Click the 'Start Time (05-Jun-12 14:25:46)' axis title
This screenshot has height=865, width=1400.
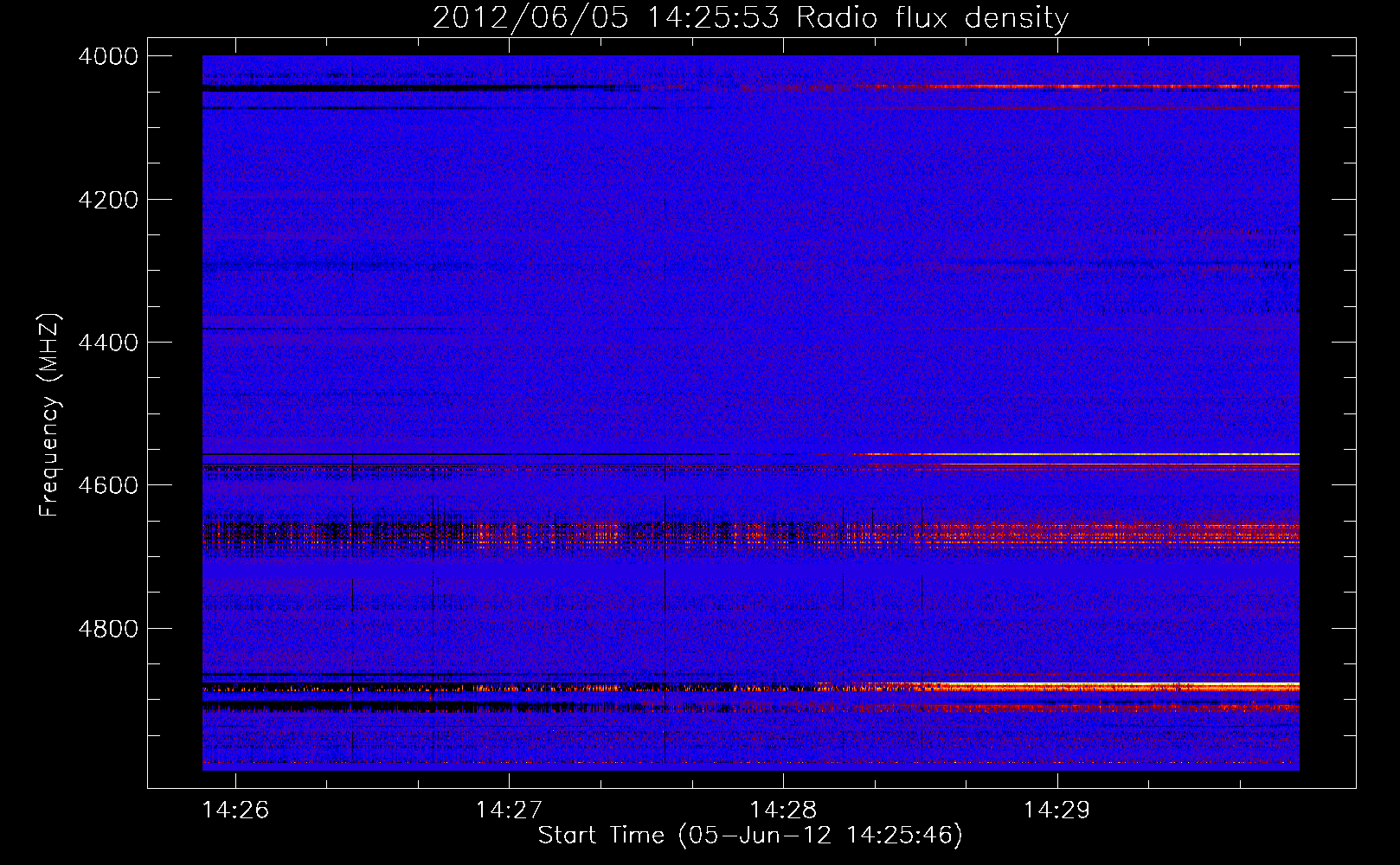tap(750, 836)
